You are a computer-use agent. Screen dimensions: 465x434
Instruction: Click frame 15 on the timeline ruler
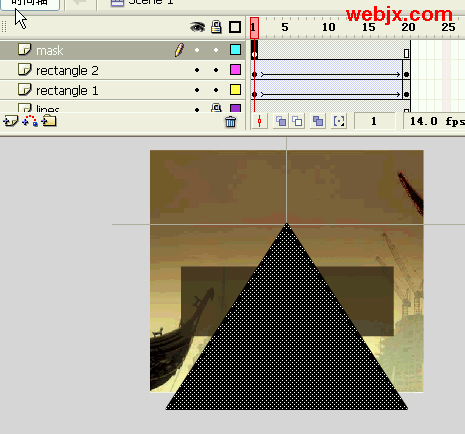coord(368,27)
